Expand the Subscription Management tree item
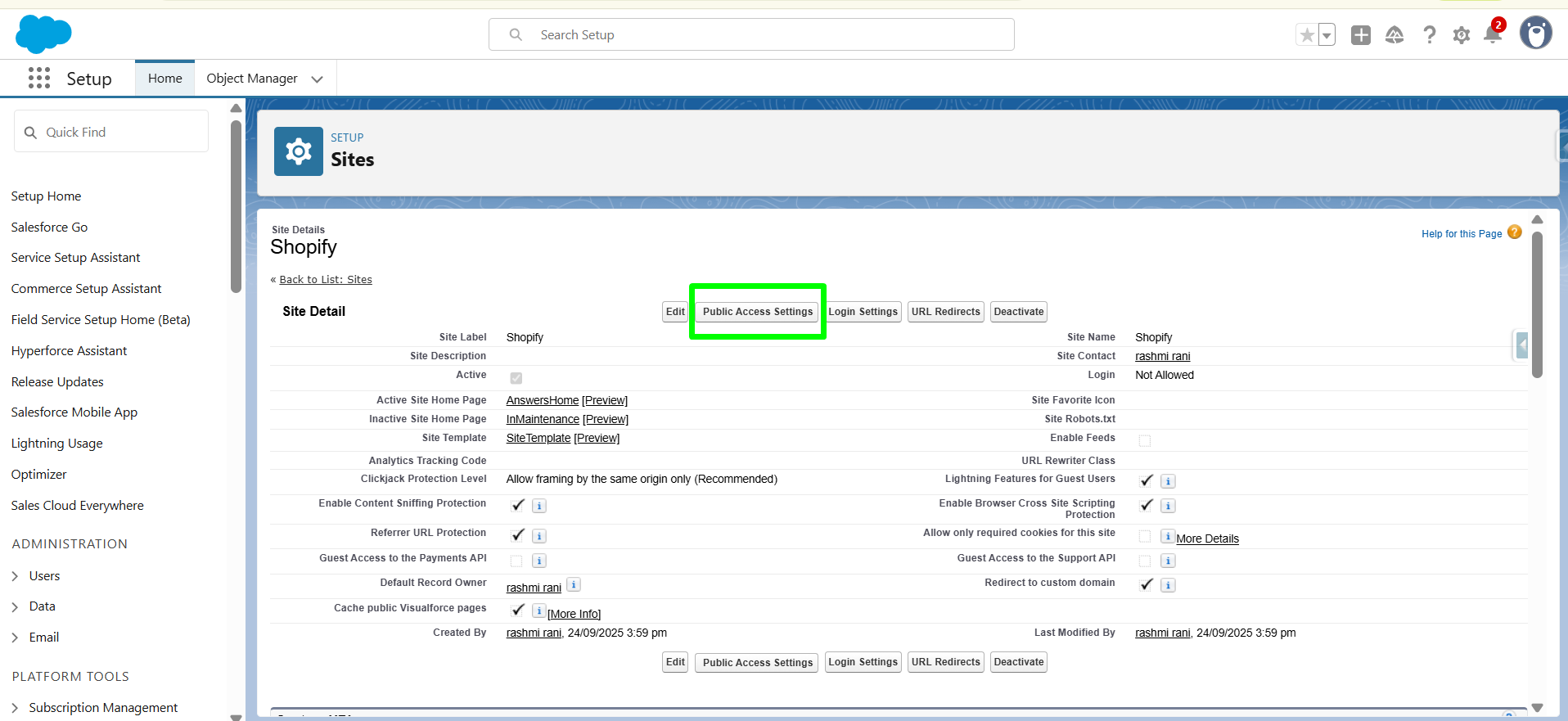The image size is (1568, 721). [15, 708]
